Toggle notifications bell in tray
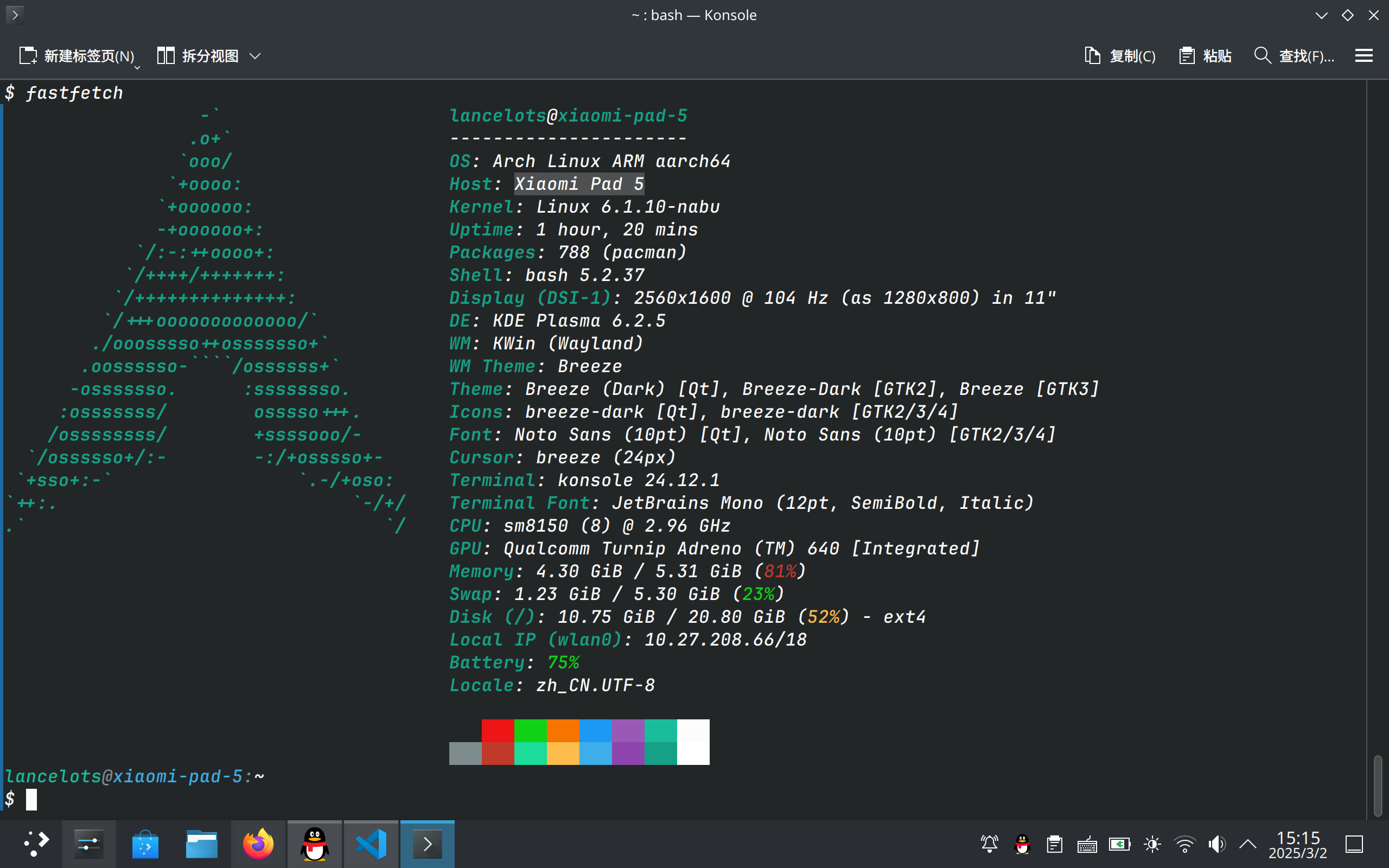This screenshot has height=868, width=1389. click(990, 844)
